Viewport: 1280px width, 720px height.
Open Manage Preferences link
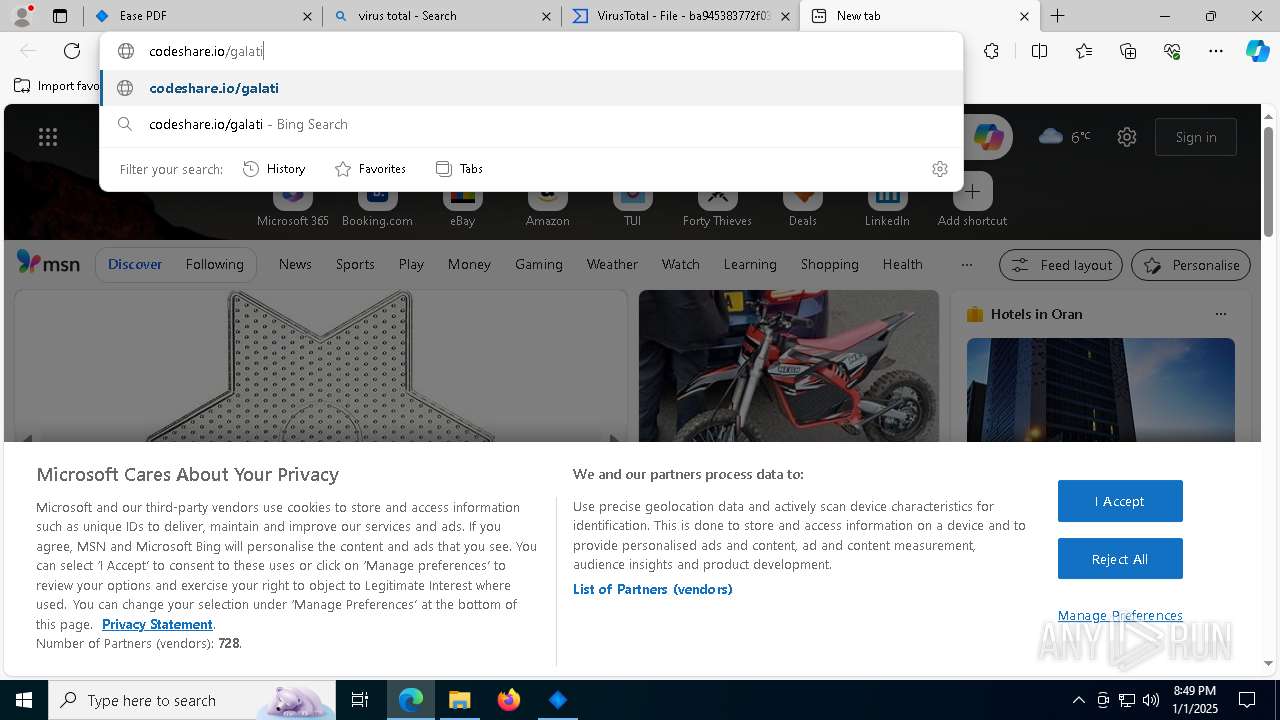[x=1120, y=615]
